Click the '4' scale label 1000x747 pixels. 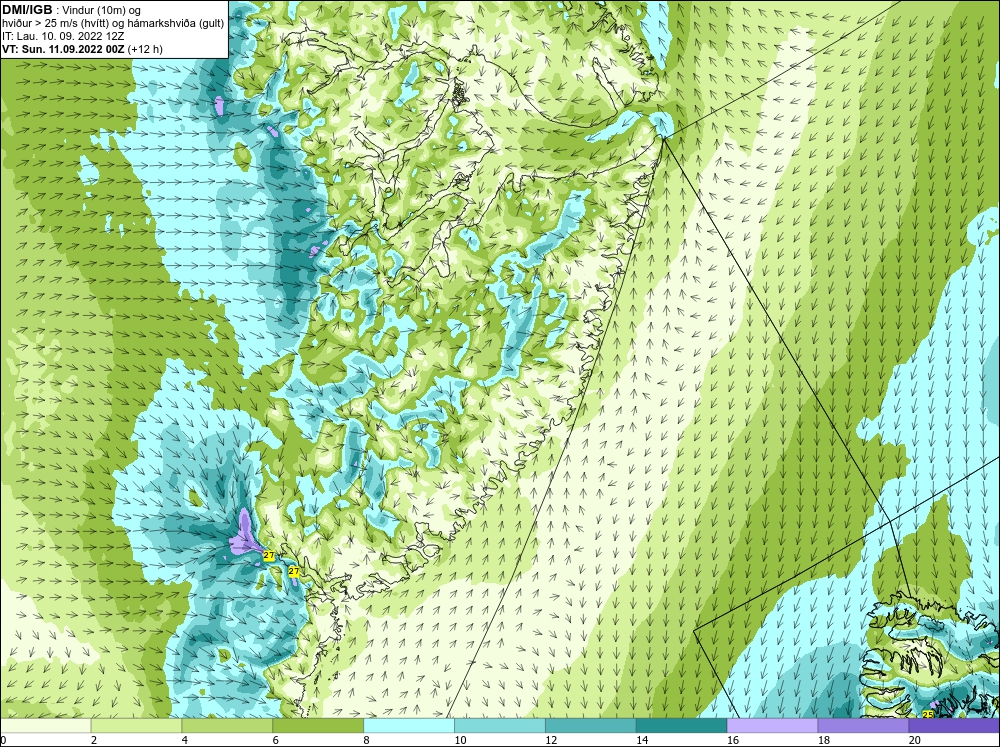tap(184, 740)
